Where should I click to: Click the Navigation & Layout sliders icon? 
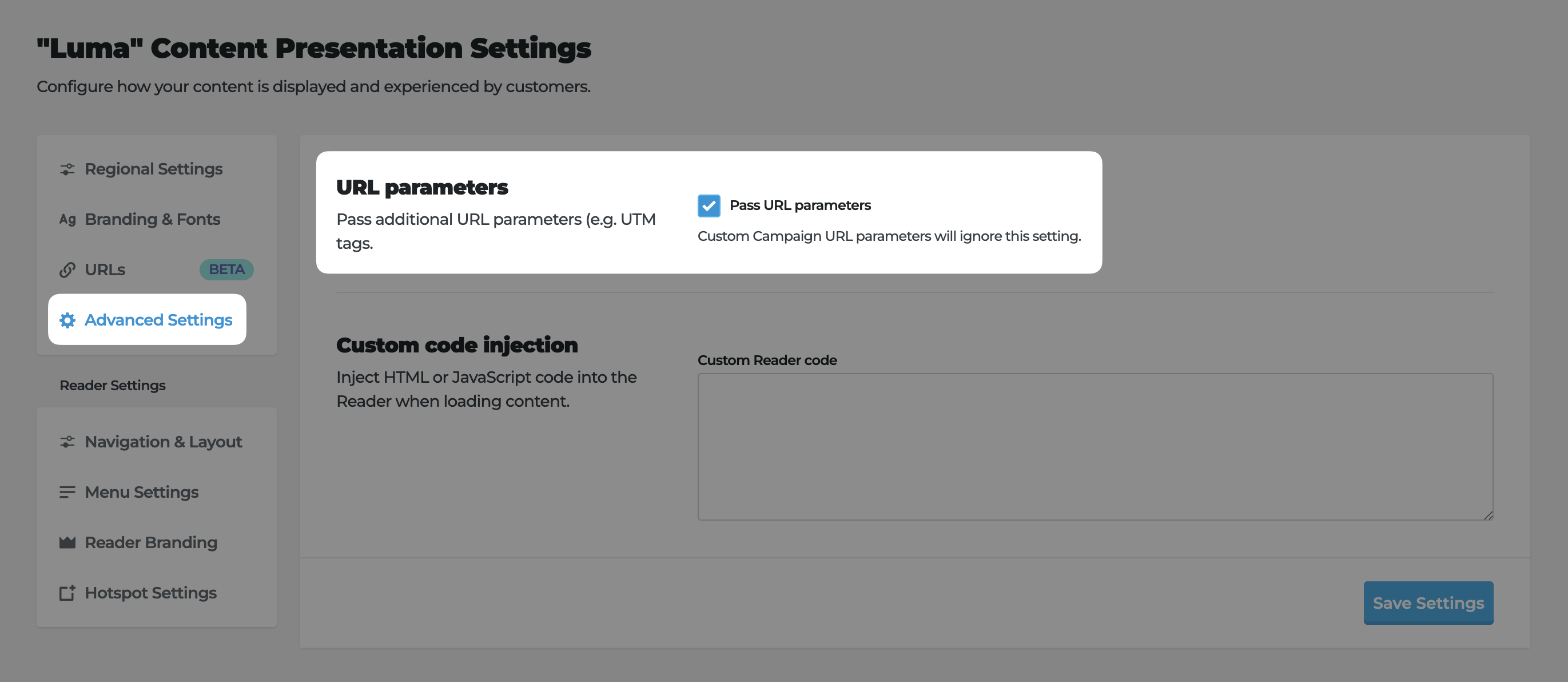click(67, 442)
